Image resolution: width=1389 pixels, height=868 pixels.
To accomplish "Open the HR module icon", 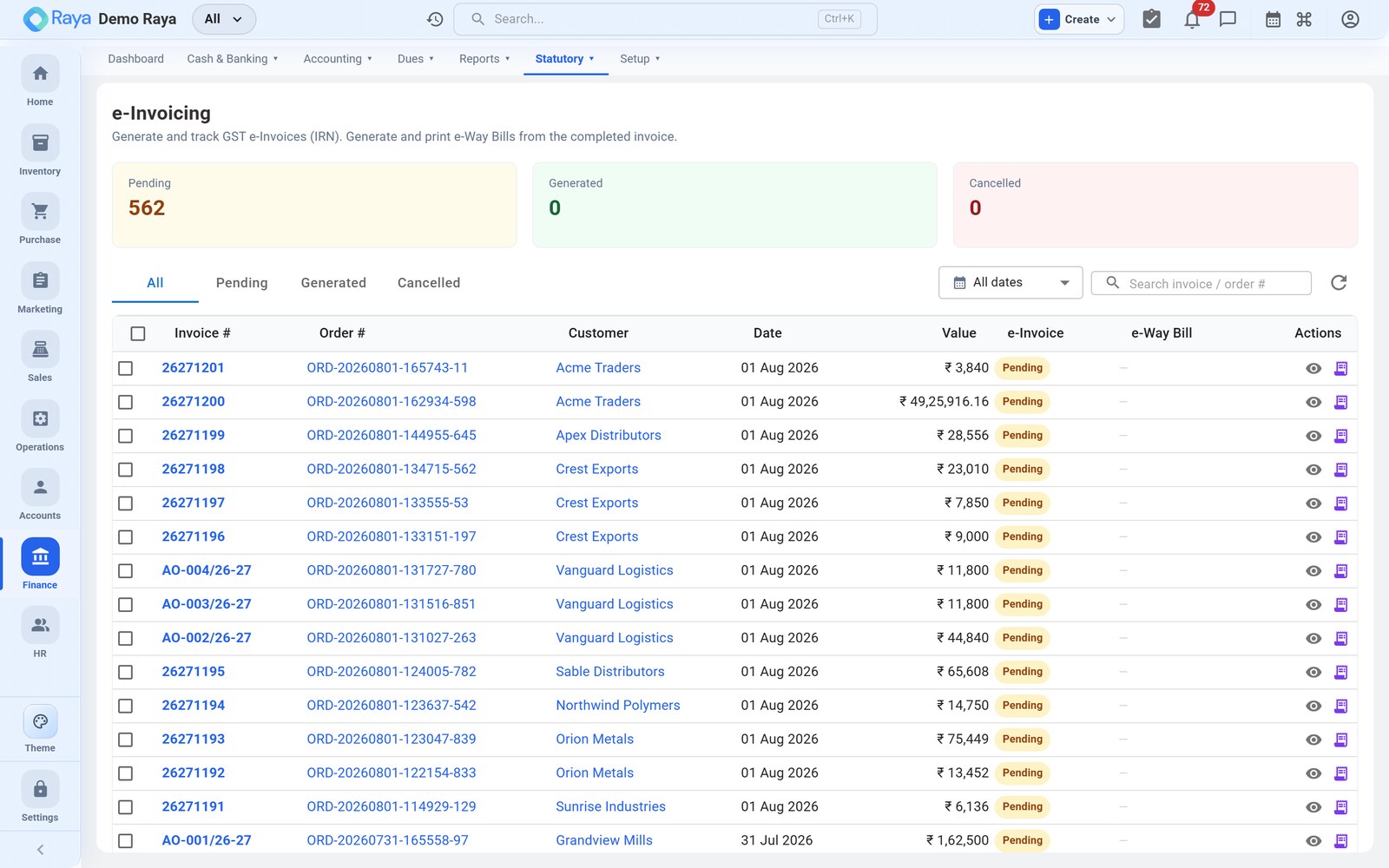I will (x=40, y=626).
